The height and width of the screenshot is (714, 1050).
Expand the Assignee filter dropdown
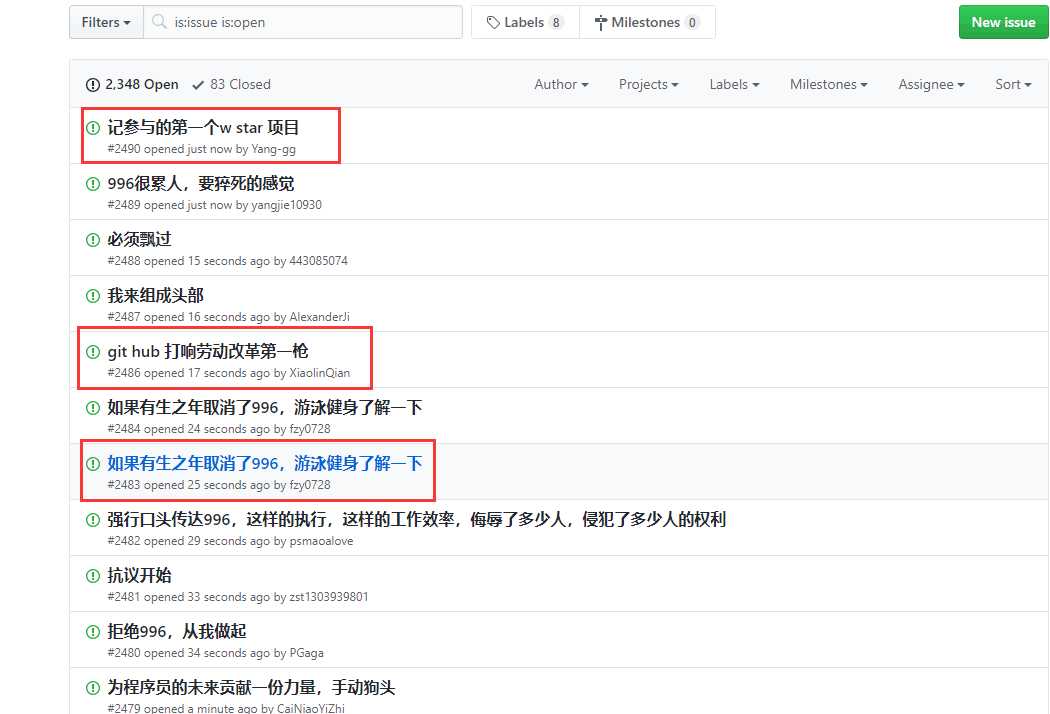point(931,84)
